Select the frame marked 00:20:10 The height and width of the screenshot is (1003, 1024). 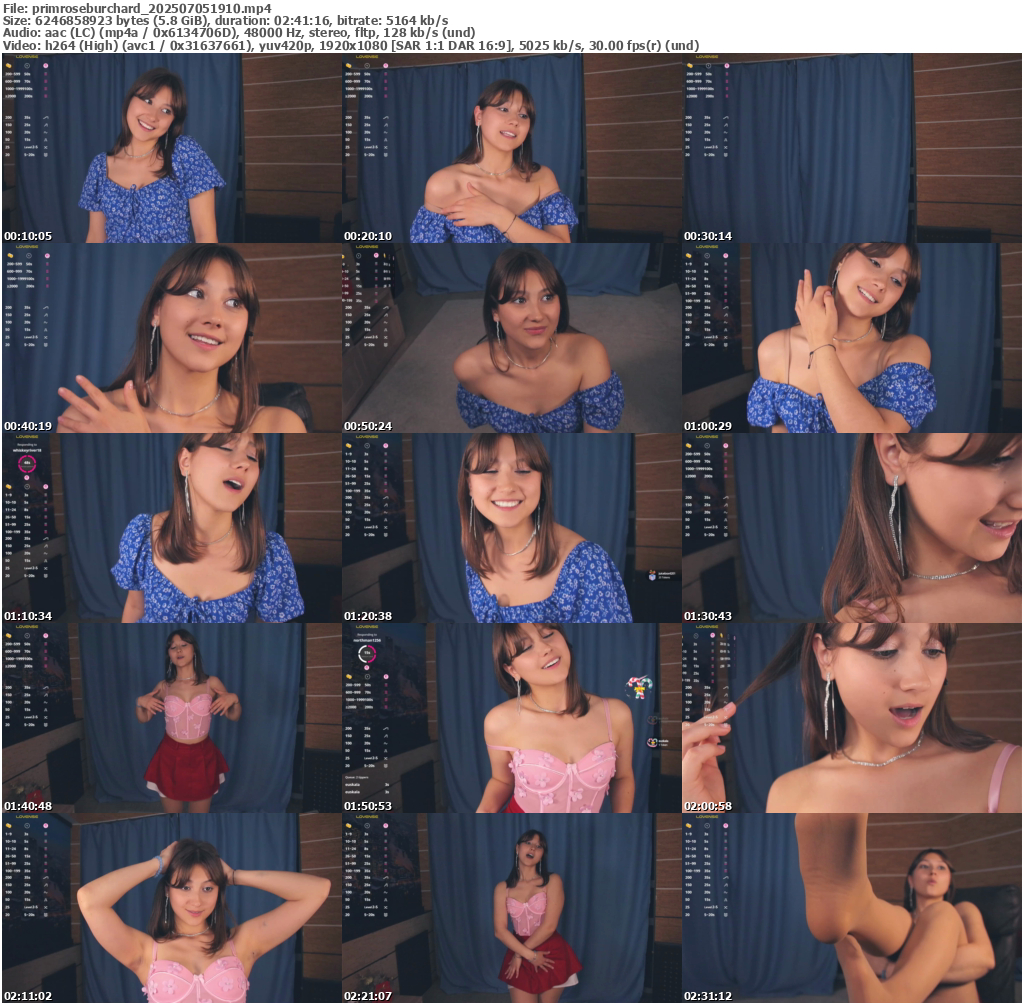tap(511, 148)
